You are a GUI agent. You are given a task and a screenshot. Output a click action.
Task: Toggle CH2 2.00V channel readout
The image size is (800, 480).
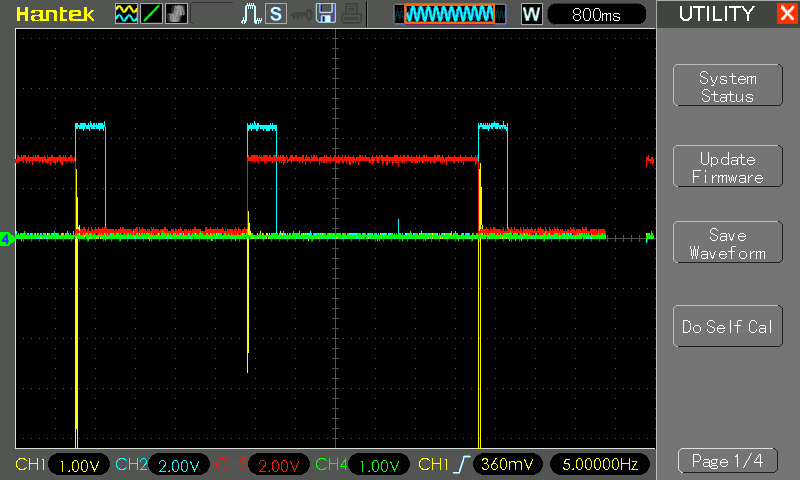[x=162, y=465]
